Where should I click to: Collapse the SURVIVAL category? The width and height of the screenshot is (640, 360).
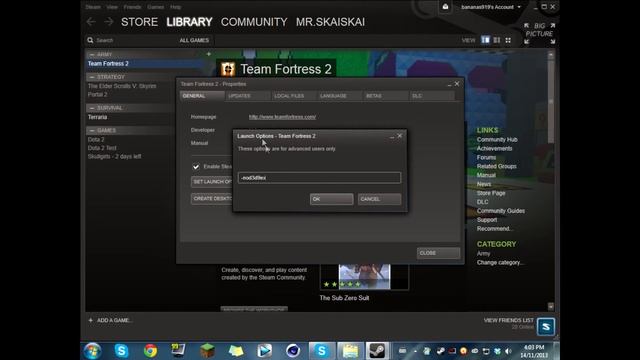pyautogui.click(x=91, y=108)
